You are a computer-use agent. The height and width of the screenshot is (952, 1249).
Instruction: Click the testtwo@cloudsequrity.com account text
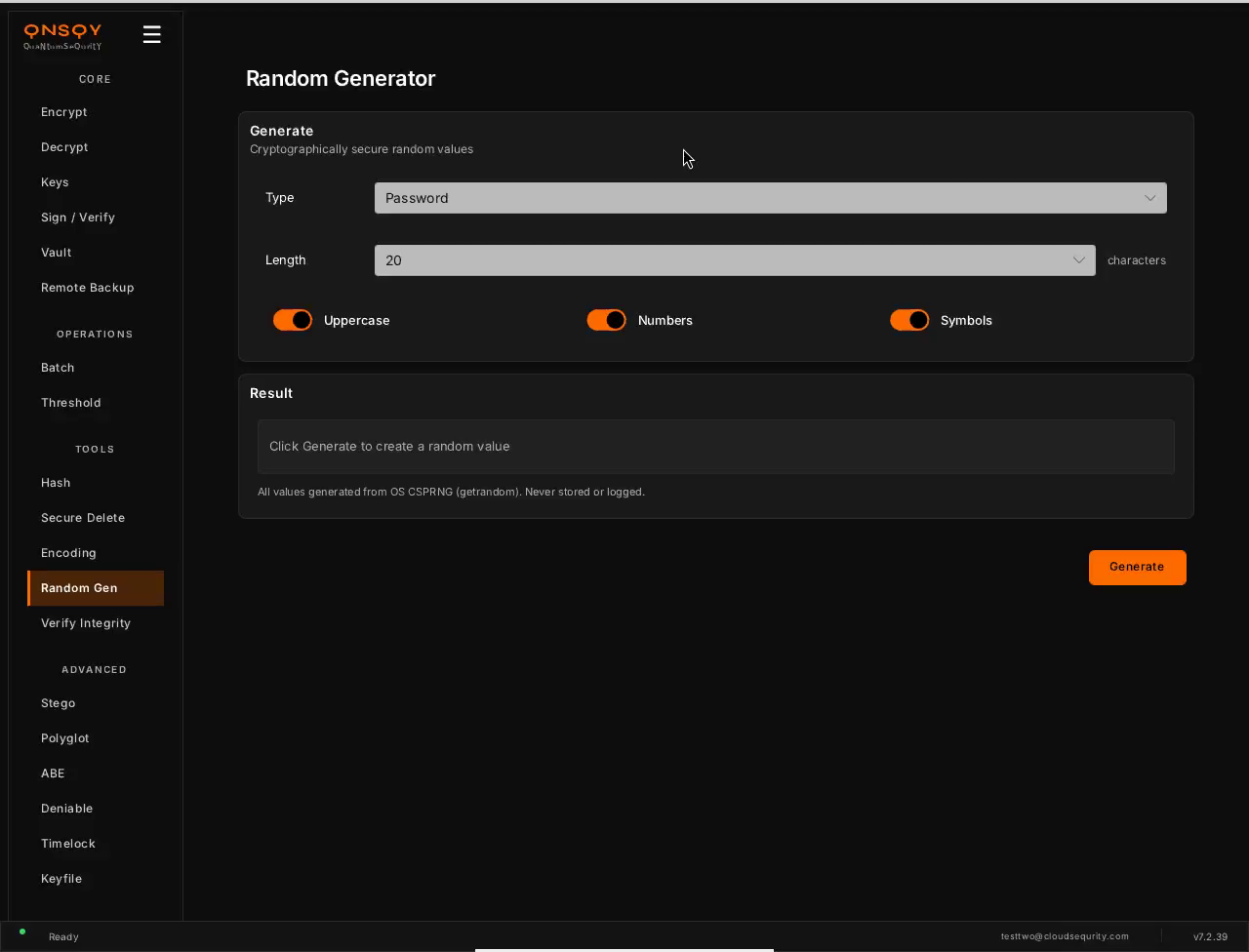pyautogui.click(x=1065, y=936)
